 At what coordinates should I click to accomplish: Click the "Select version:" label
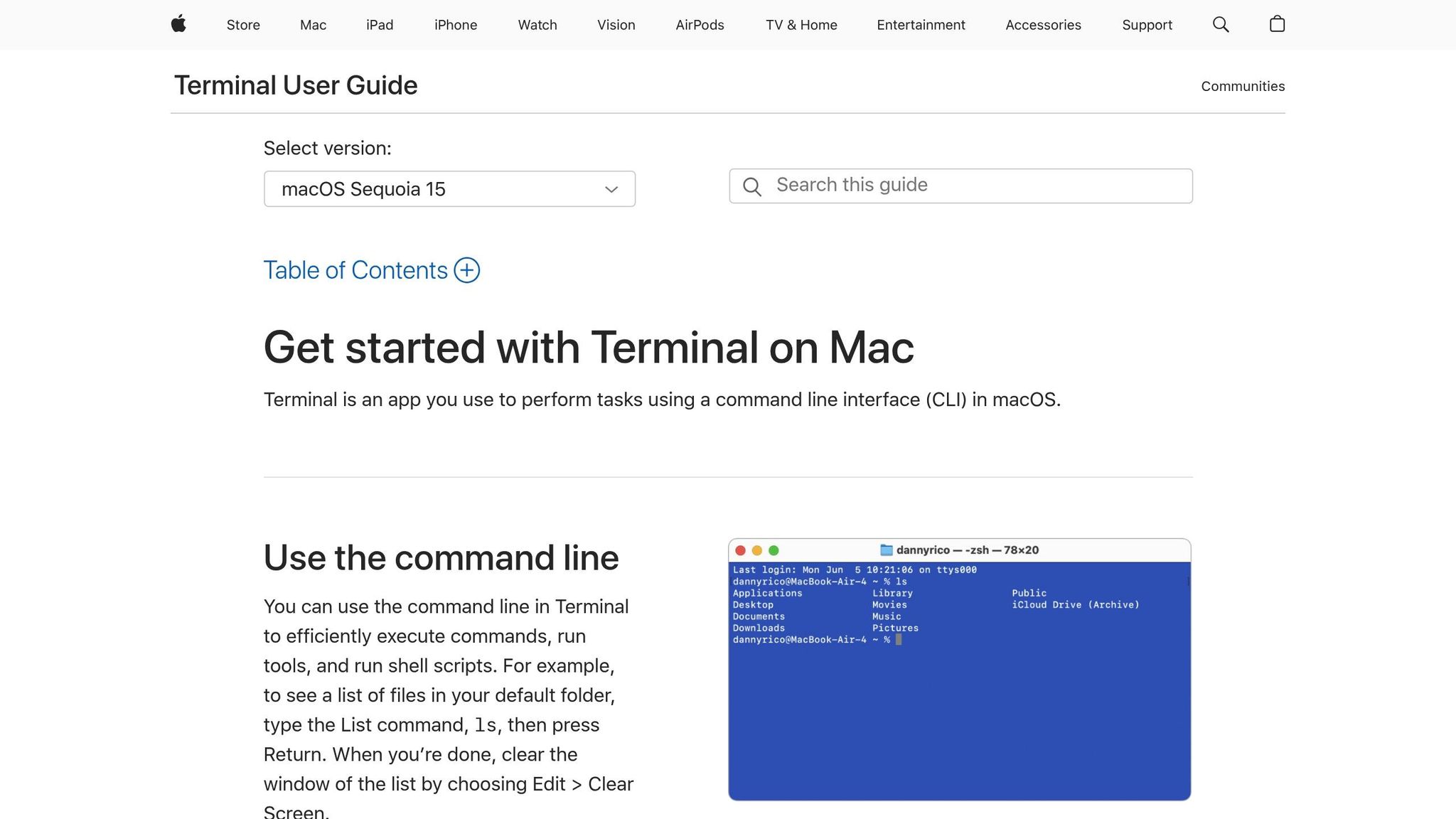click(x=327, y=148)
